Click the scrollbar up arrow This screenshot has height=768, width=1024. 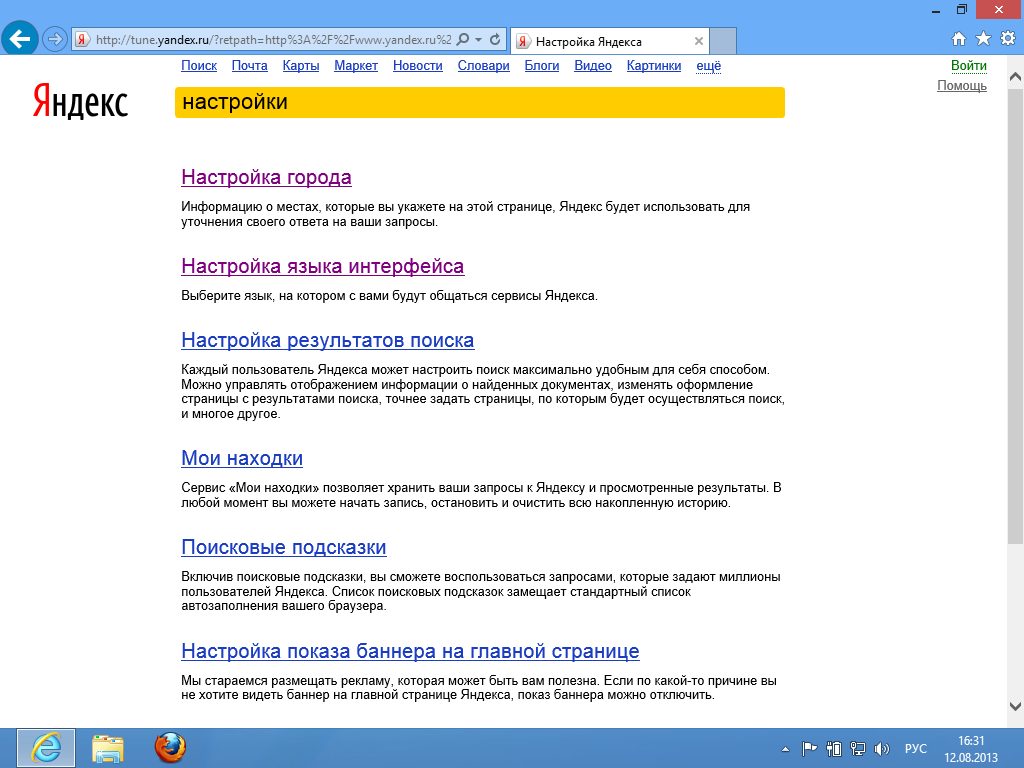click(x=1015, y=77)
